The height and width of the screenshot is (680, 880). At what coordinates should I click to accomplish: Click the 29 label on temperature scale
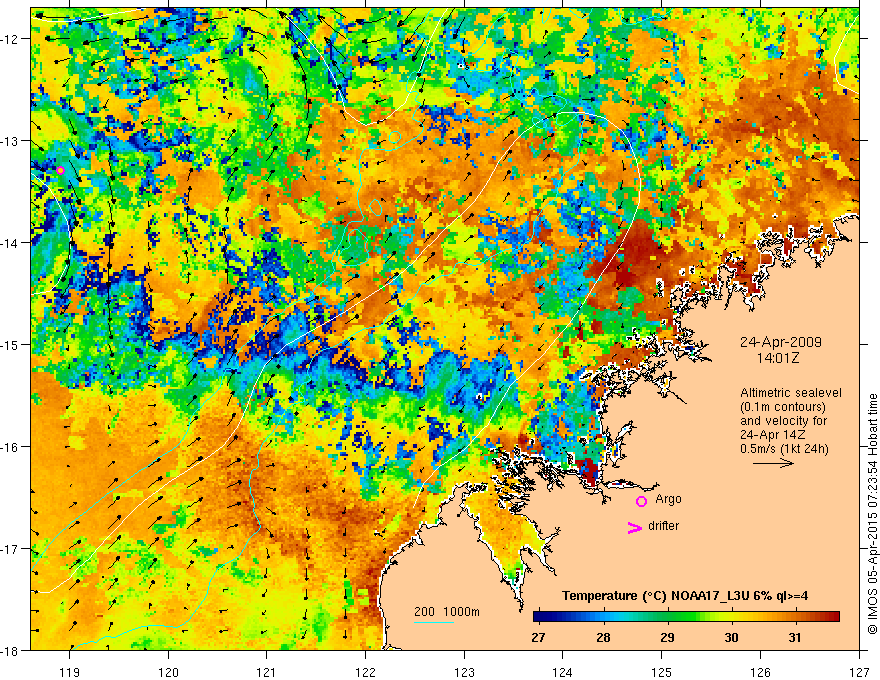(x=667, y=638)
